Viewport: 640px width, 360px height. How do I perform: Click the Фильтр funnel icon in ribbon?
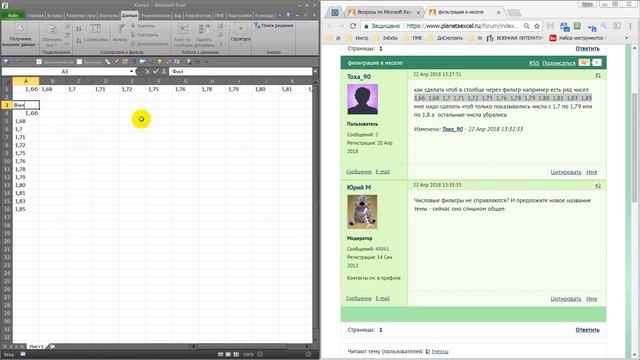coord(121,29)
